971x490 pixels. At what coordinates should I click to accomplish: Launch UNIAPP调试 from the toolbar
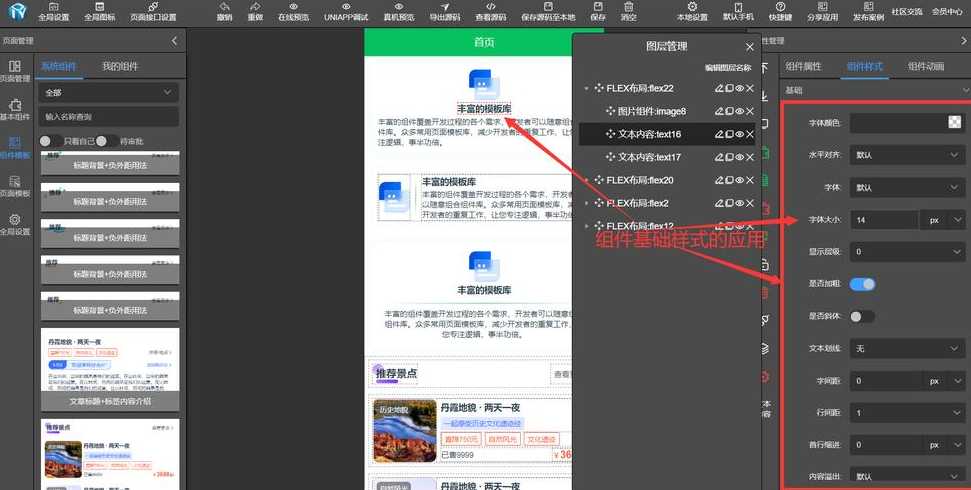[x=346, y=12]
